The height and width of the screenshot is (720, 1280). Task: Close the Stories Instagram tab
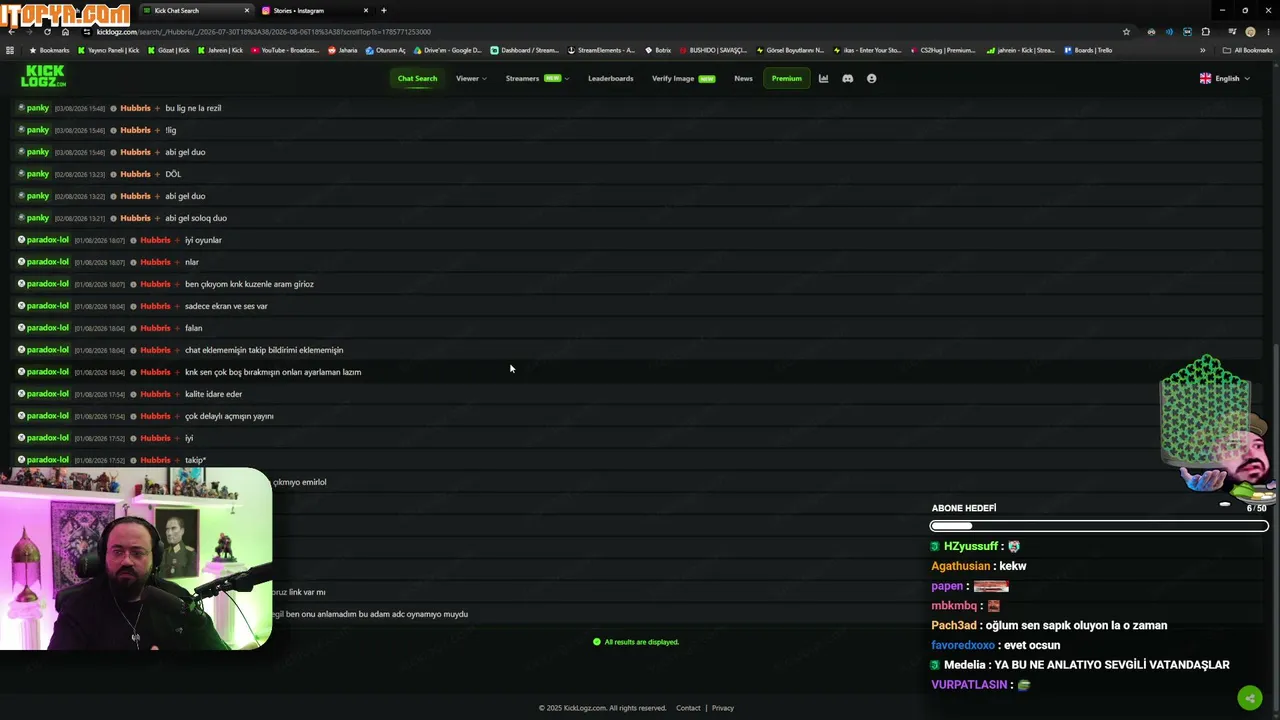(366, 10)
